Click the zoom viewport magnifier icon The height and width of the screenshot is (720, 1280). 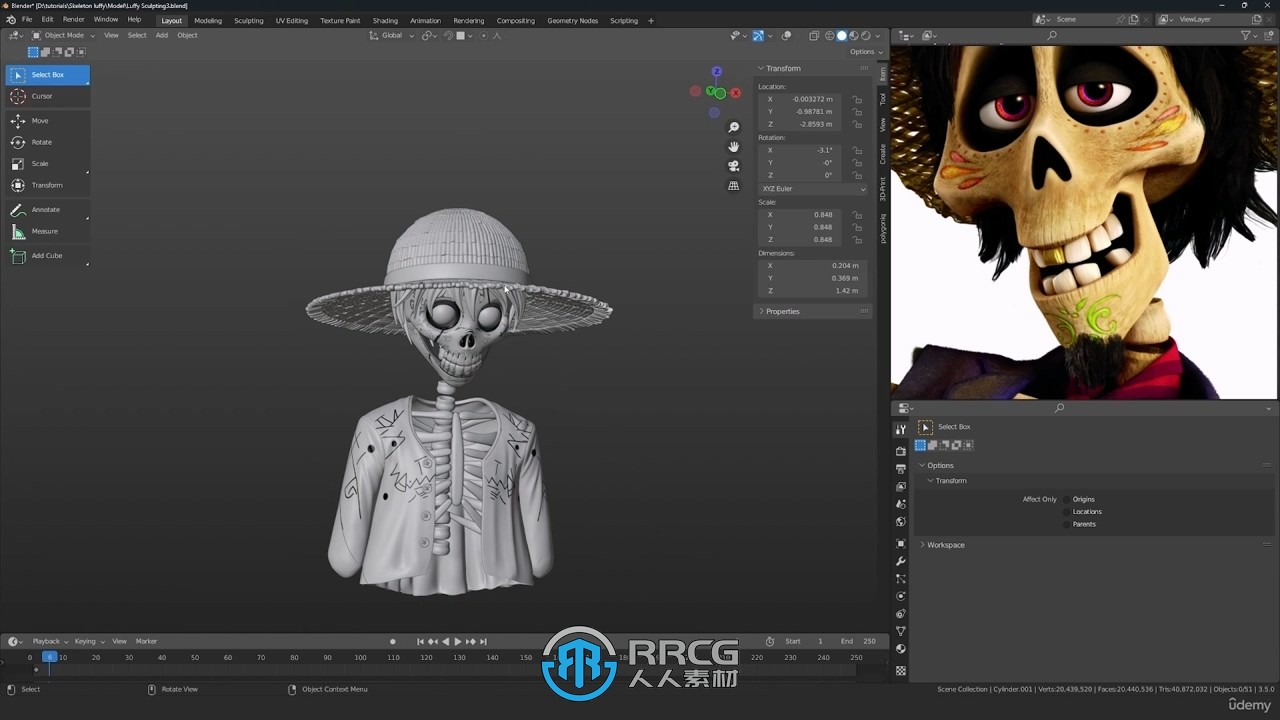734,127
